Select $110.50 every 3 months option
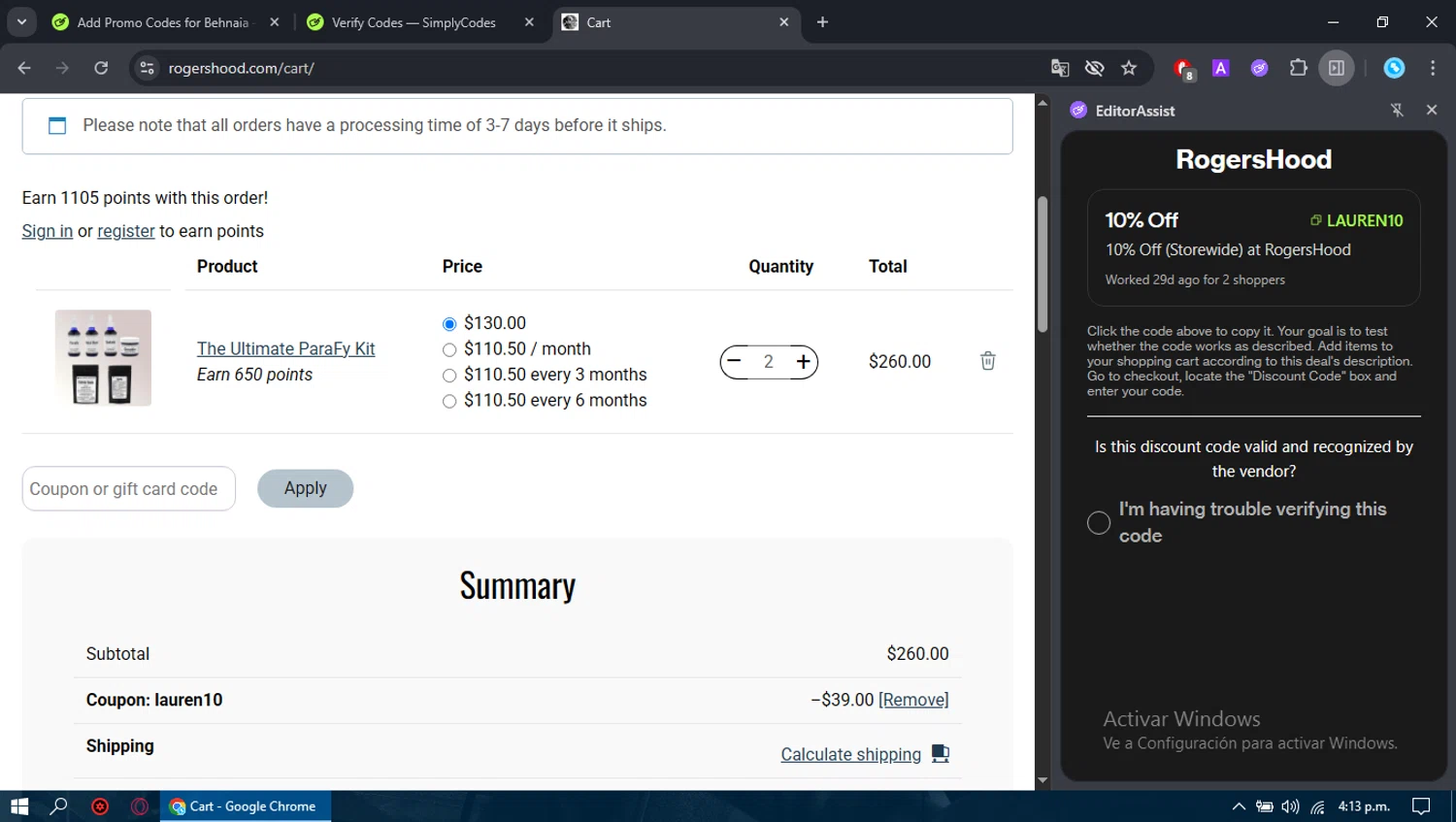This screenshot has height=822, width=1456. click(x=449, y=376)
